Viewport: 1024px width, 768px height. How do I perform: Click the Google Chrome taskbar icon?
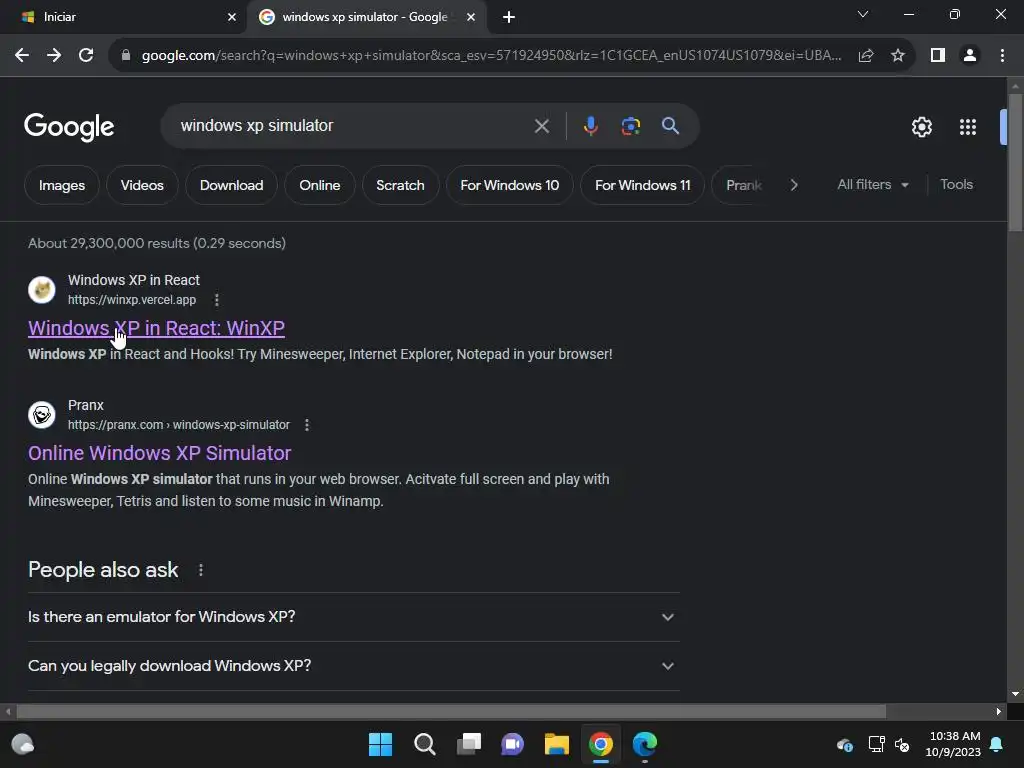click(x=601, y=744)
